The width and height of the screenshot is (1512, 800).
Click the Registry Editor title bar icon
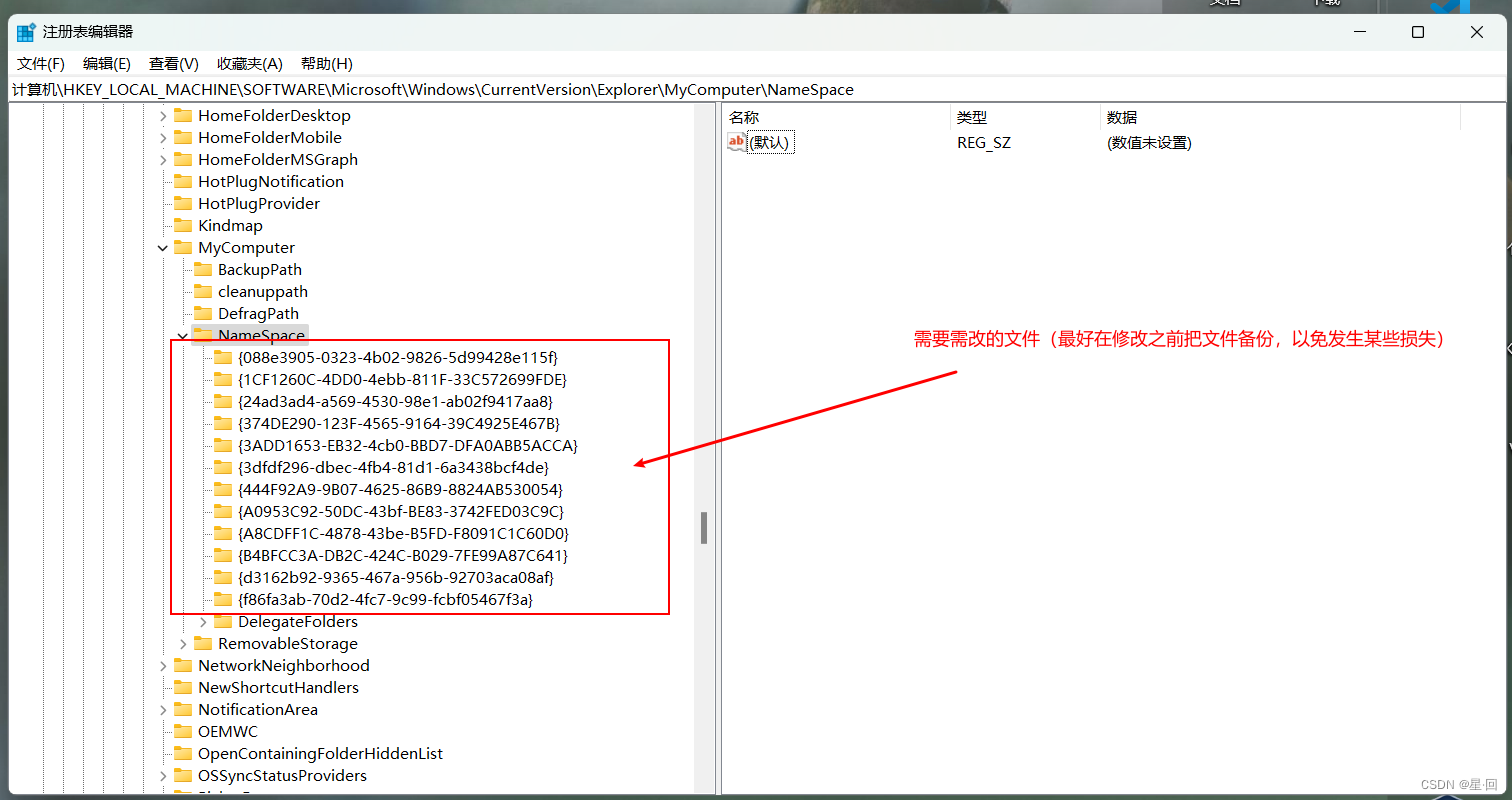coord(26,32)
